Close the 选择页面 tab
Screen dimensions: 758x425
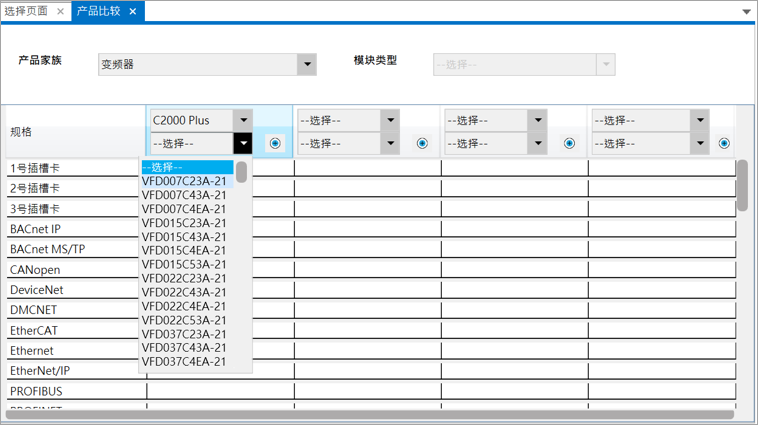tap(60, 11)
